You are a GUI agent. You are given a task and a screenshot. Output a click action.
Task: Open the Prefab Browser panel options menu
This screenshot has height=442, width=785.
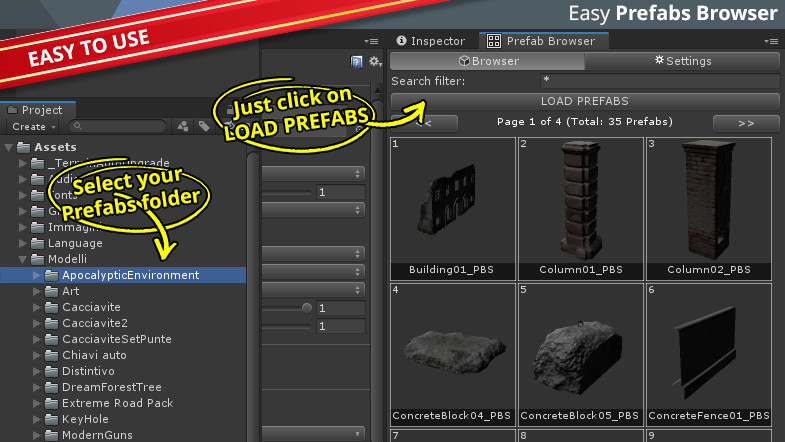771,41
